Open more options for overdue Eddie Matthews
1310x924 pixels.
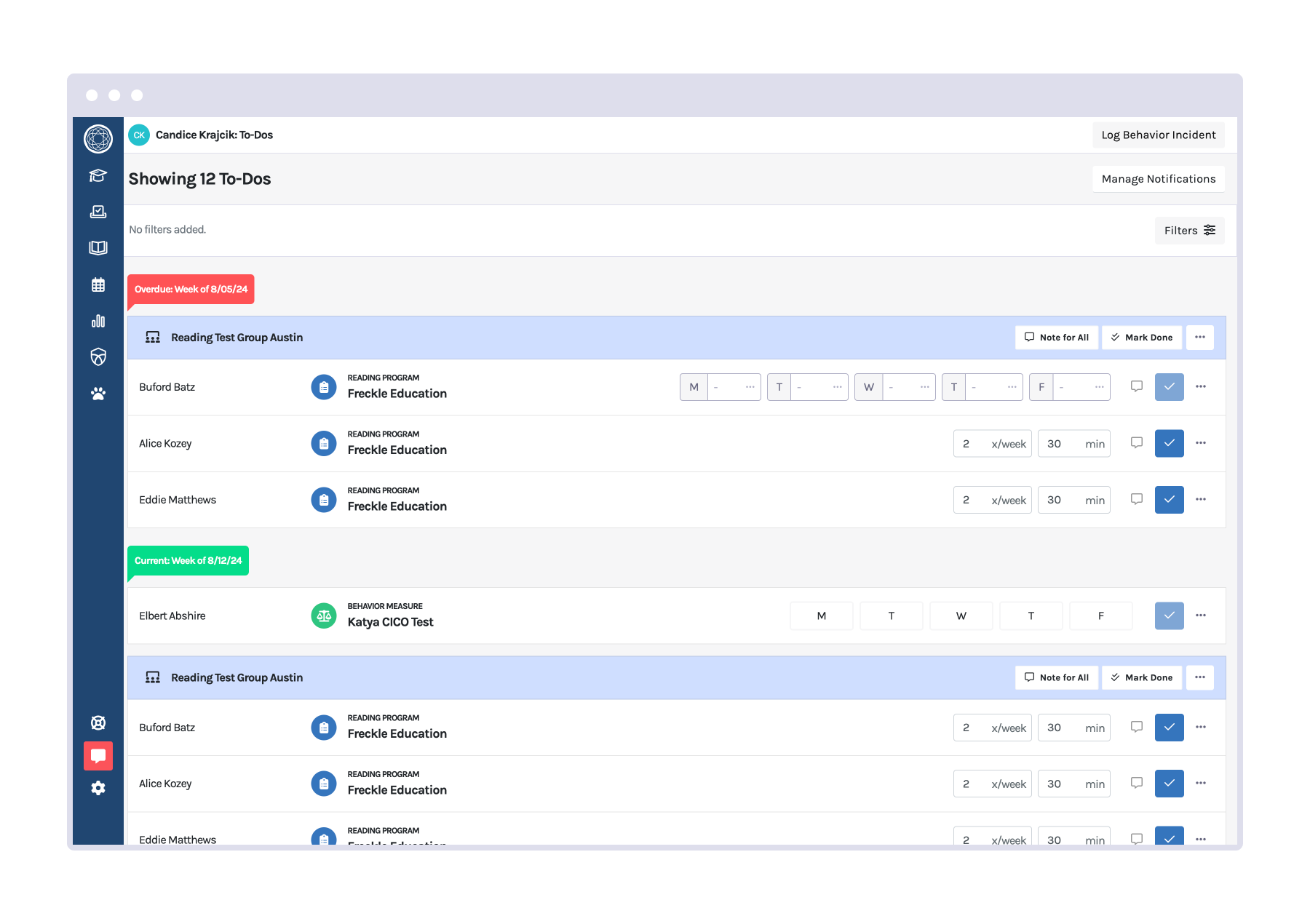[1201, 500]
